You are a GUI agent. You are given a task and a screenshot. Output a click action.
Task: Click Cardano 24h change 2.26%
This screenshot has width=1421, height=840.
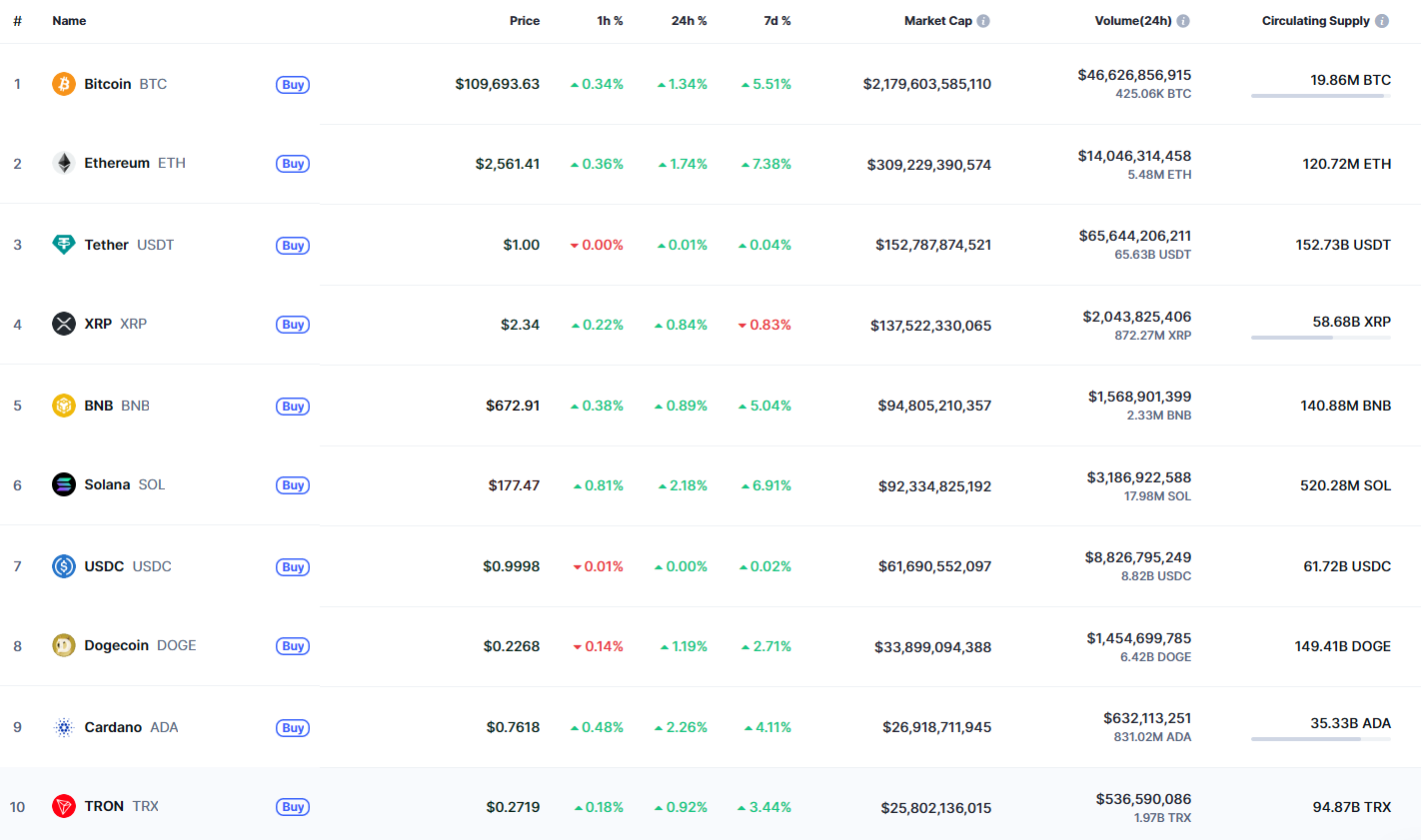coord(681,727)
